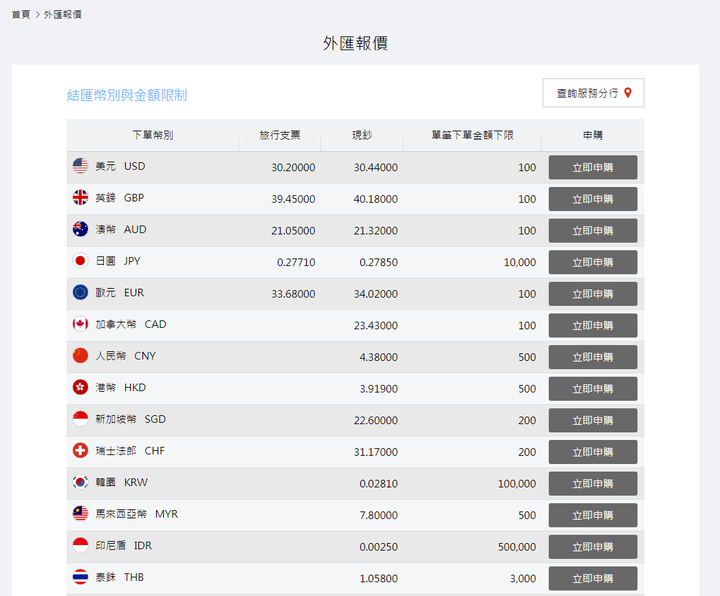Screen dimensions: 720x596
Task: Click IDR minimum amount 500,000
Action: pos(517,547)
